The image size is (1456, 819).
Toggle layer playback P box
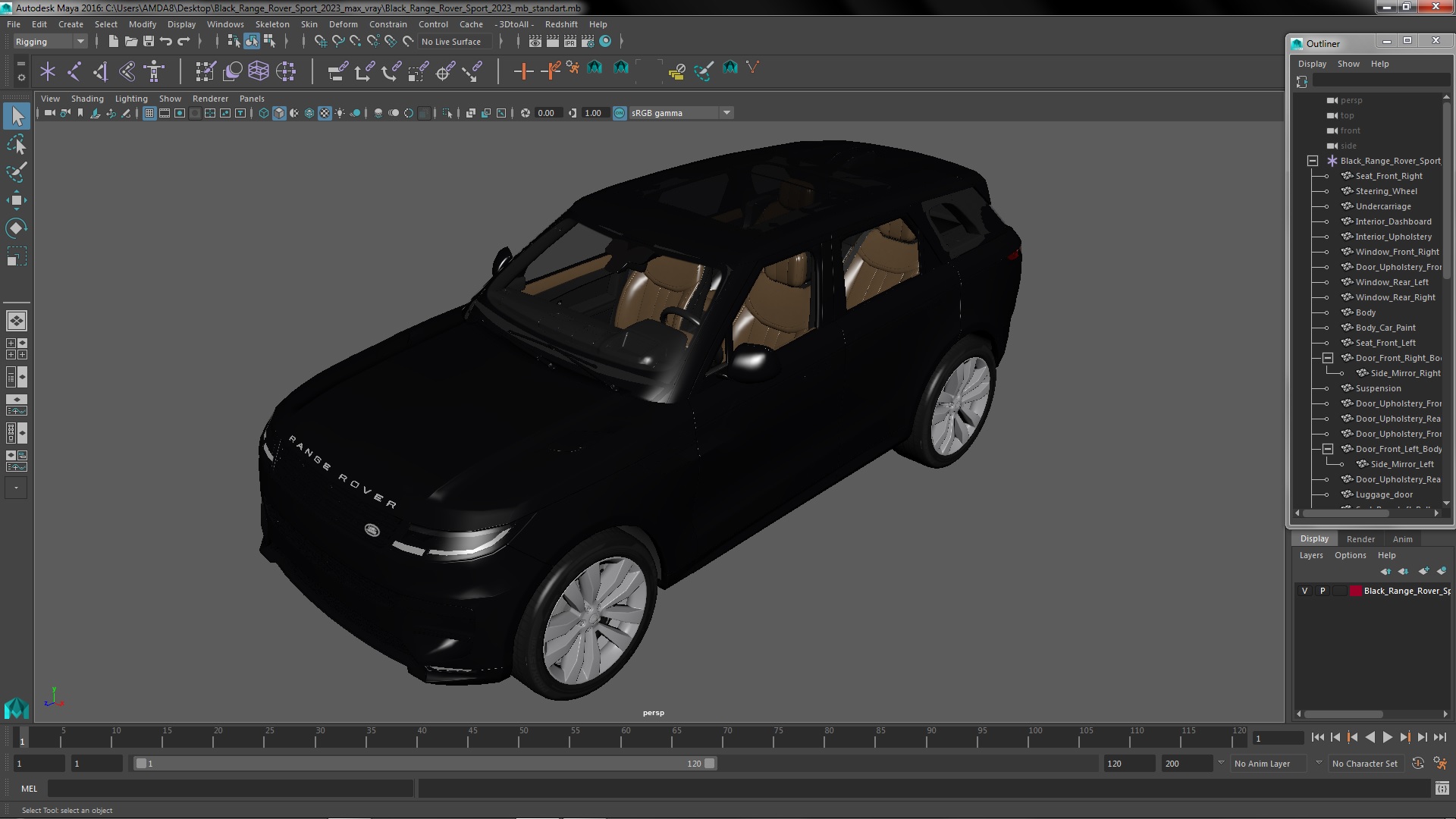coord(1323,591)
